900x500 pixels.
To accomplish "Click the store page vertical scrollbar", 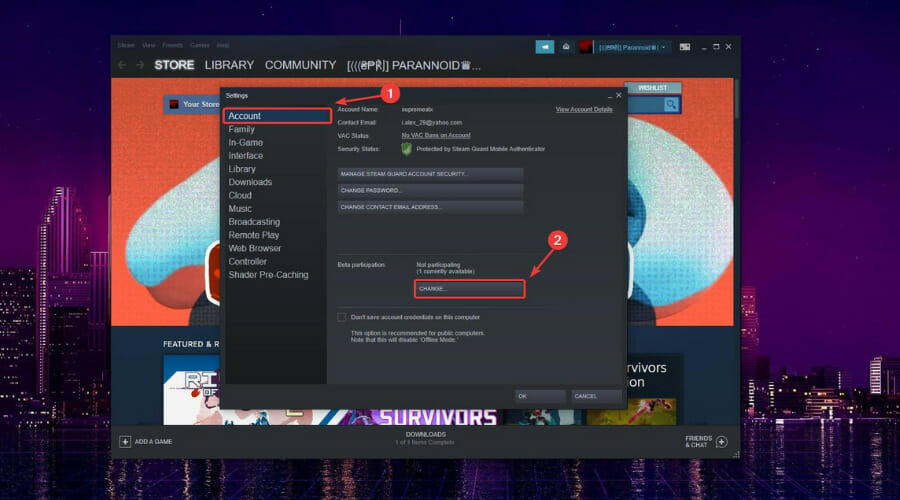I will [736, 99].
